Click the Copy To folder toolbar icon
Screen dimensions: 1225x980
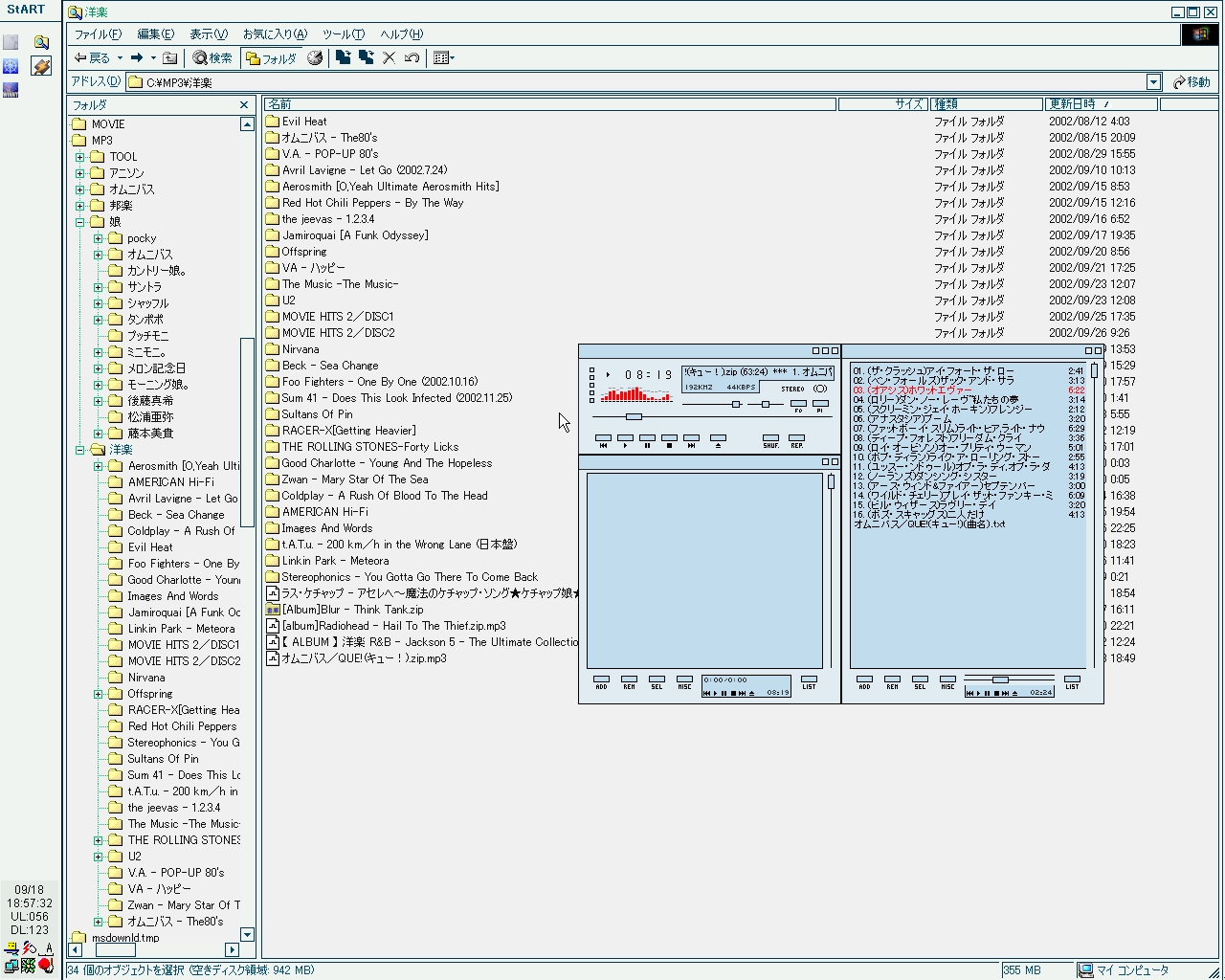[366, 58]
